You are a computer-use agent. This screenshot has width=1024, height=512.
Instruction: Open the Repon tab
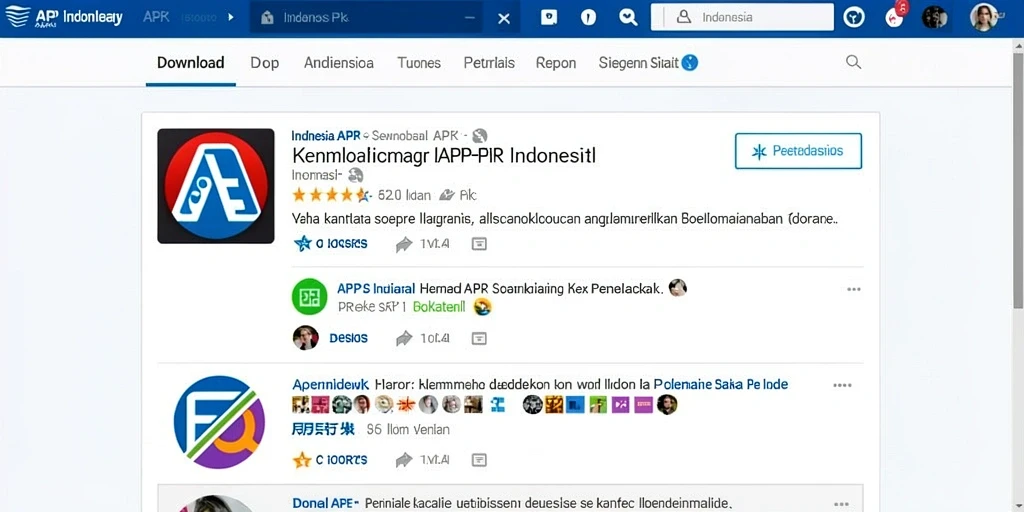coord(556,63)
